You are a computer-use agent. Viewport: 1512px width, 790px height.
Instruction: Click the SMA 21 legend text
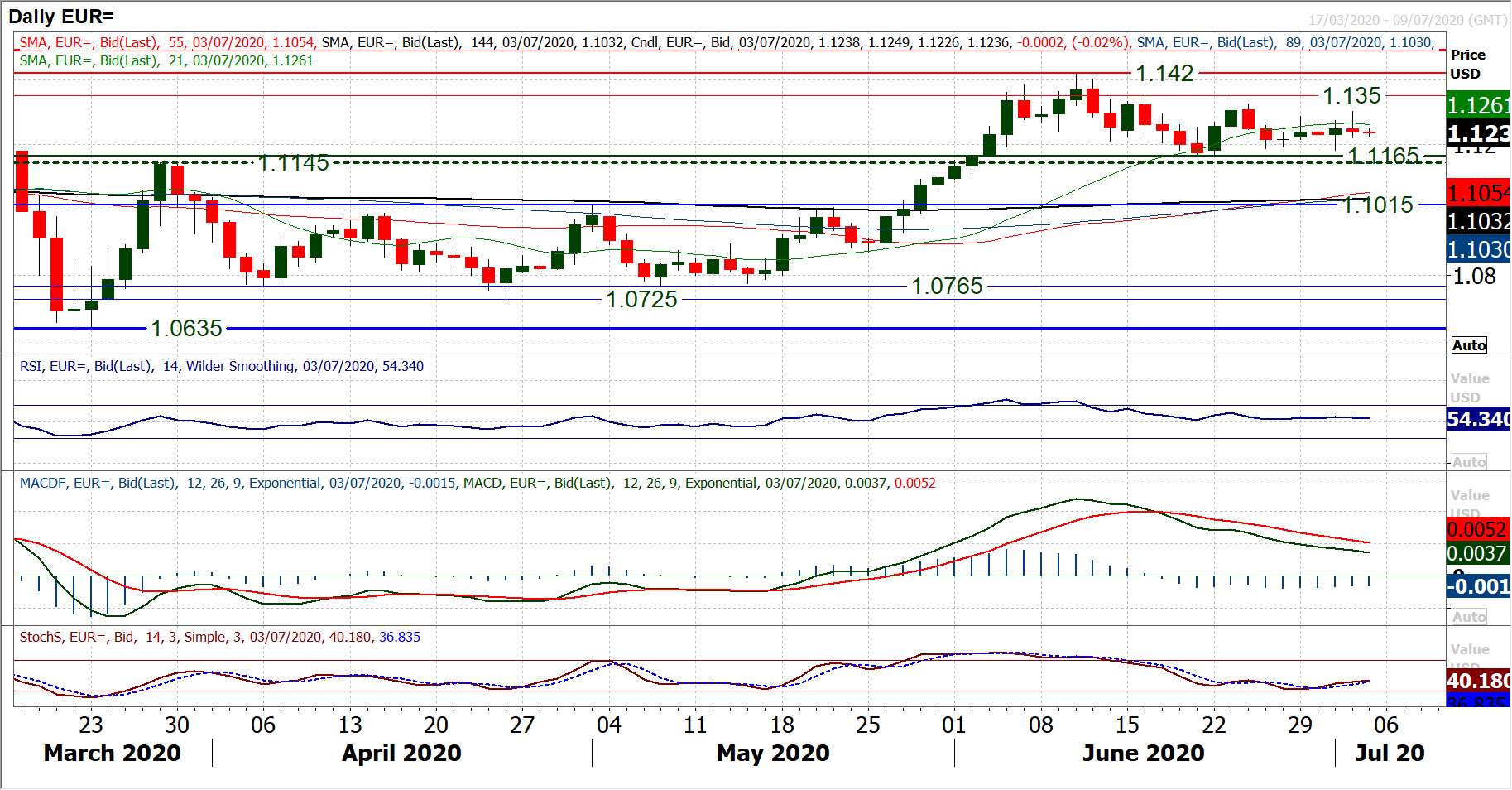(166, 60)
